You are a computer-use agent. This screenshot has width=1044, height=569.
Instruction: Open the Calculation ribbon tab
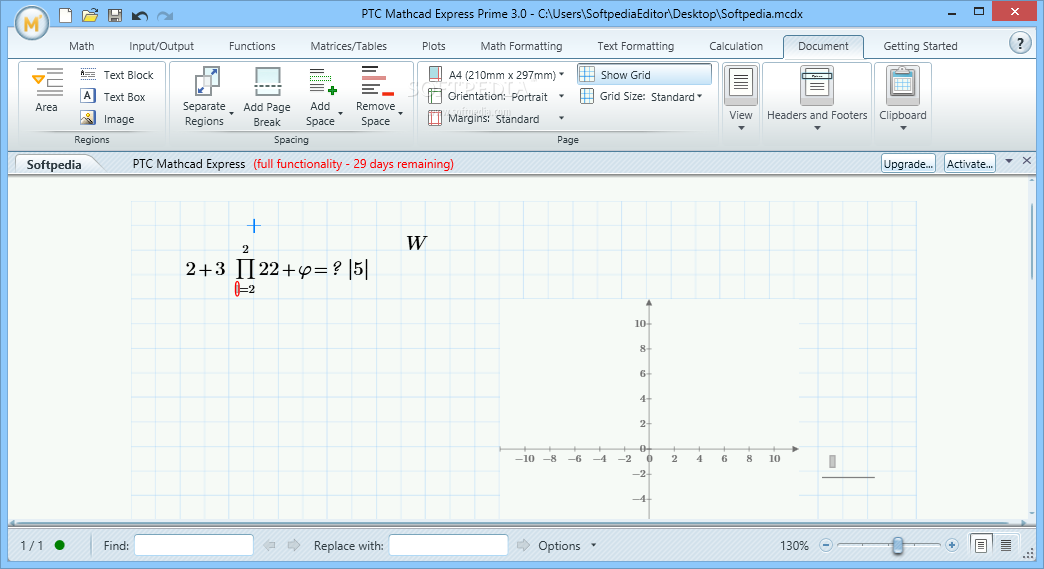pyautogui.click(x=736, y=46)
